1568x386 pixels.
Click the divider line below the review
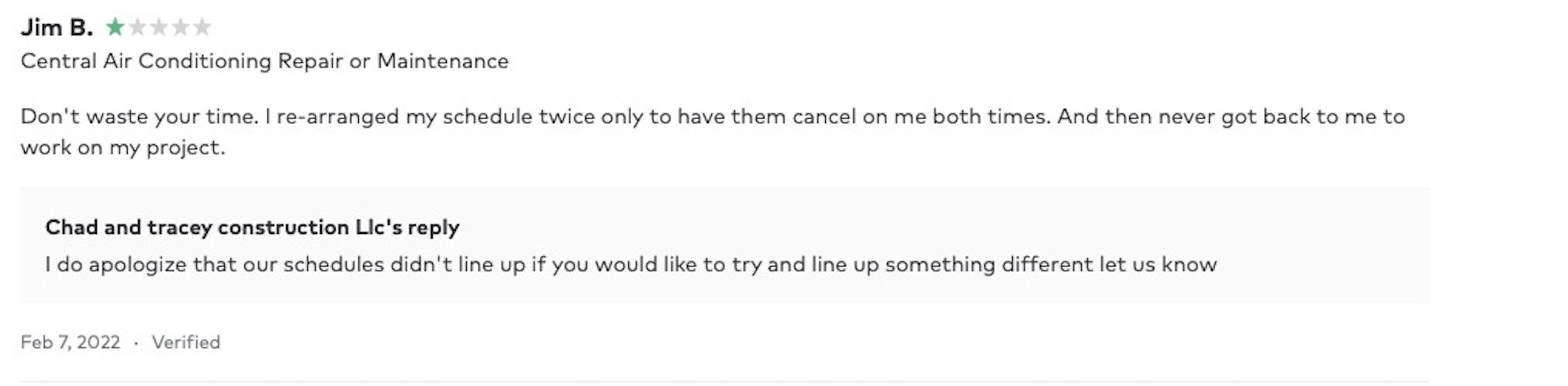[x=724, y=381]
